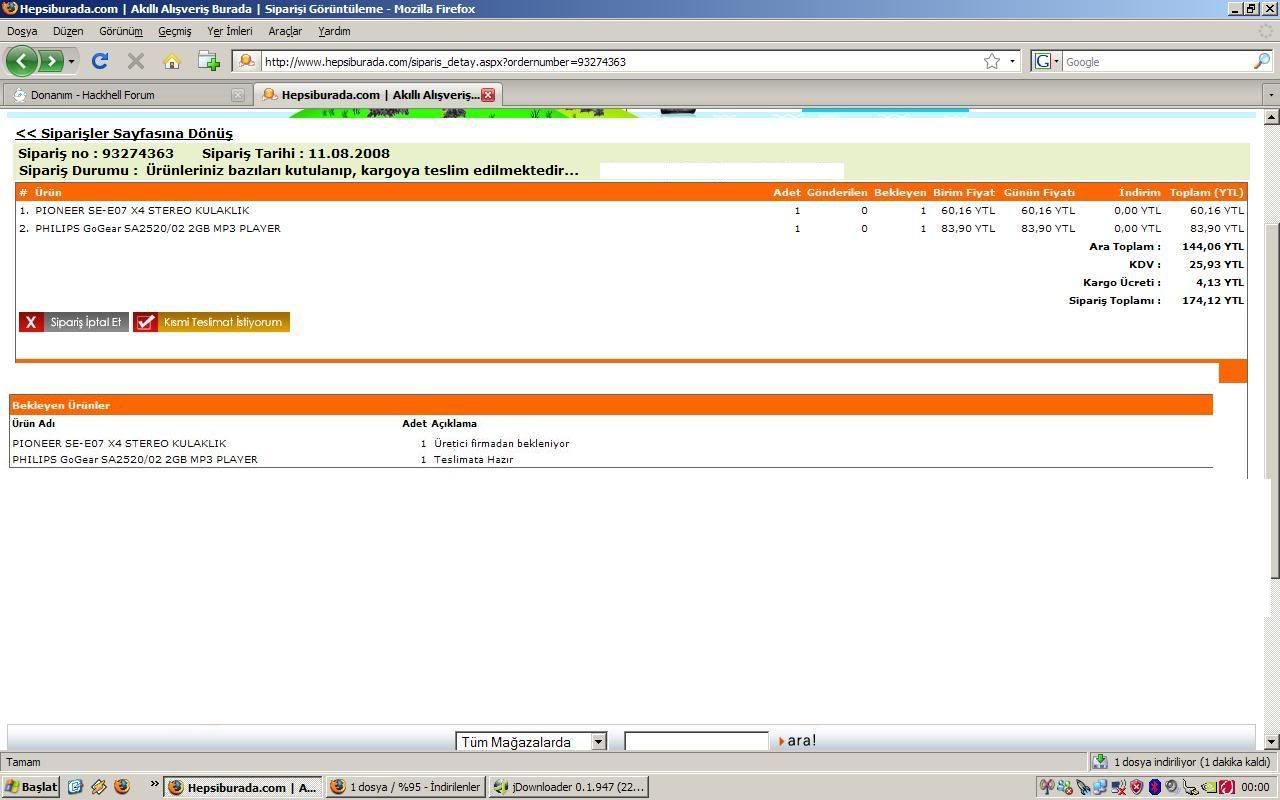The width and height of the screenshot is (1280, 800).
Task: Switch to jDownloader 0.1.947 taskbar window
Action: pos(568,787)
